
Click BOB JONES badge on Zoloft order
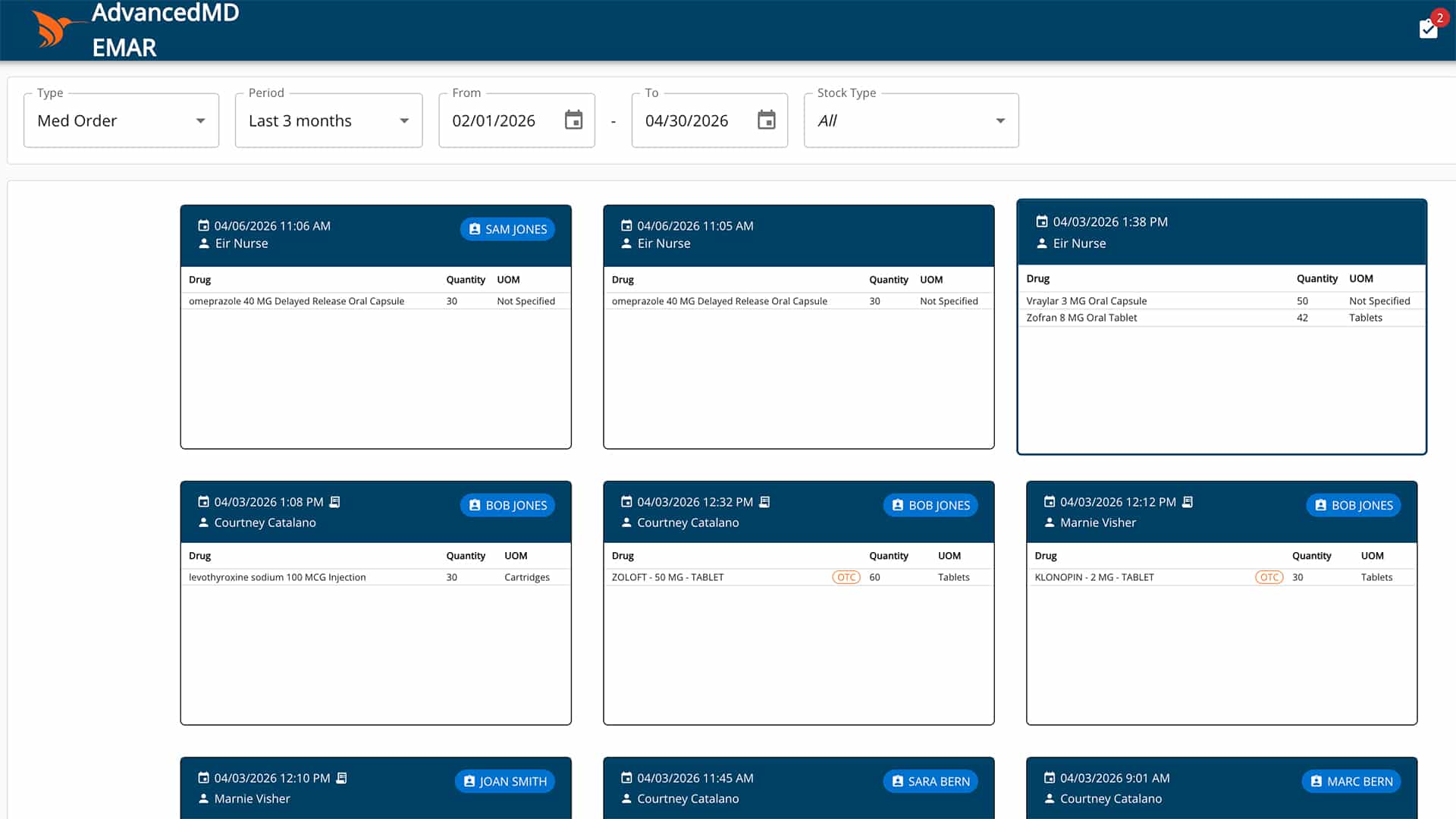click(x=930, y=505)
